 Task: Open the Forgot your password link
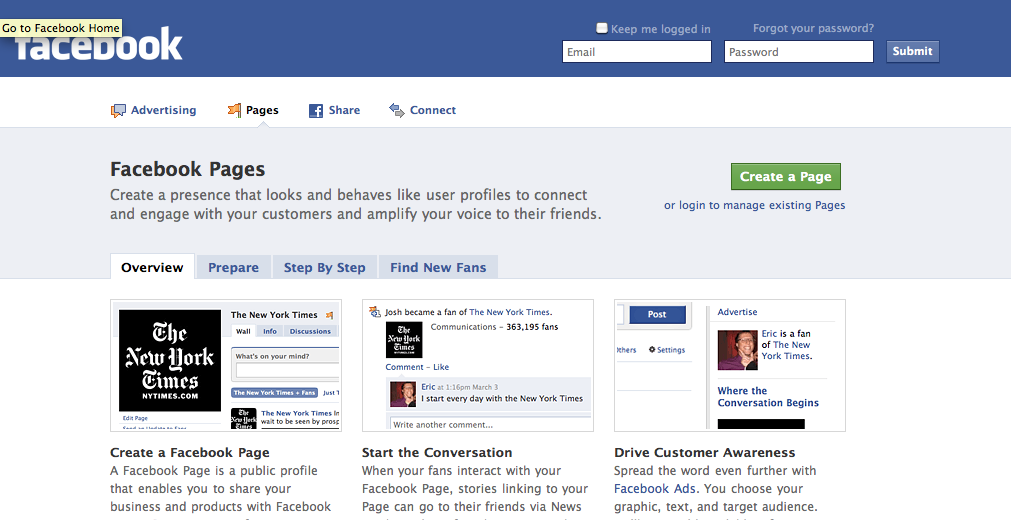pos(813,28)
